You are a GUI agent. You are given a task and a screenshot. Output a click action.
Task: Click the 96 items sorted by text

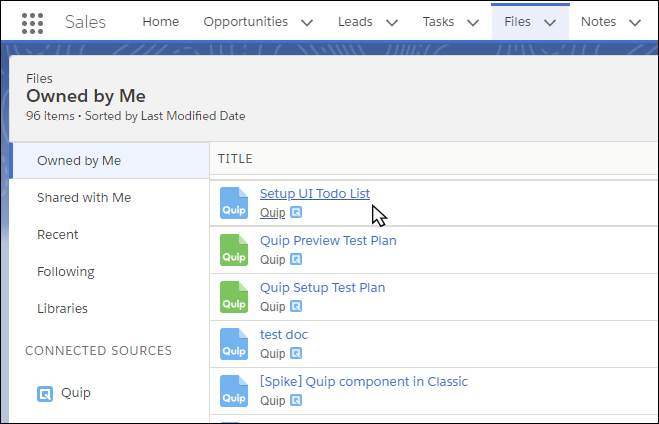(136, 116)
